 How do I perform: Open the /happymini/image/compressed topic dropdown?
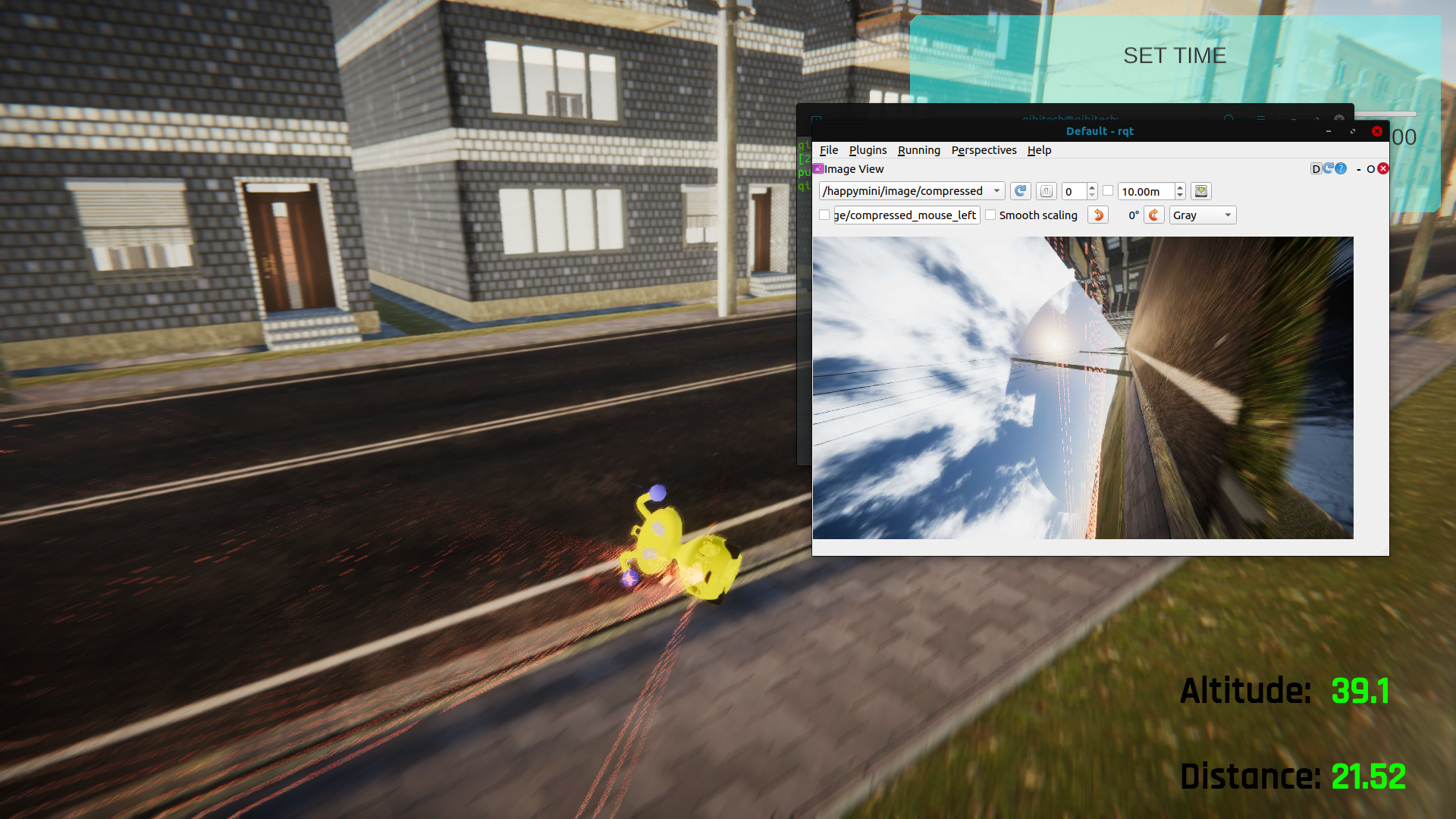(912, 191)
